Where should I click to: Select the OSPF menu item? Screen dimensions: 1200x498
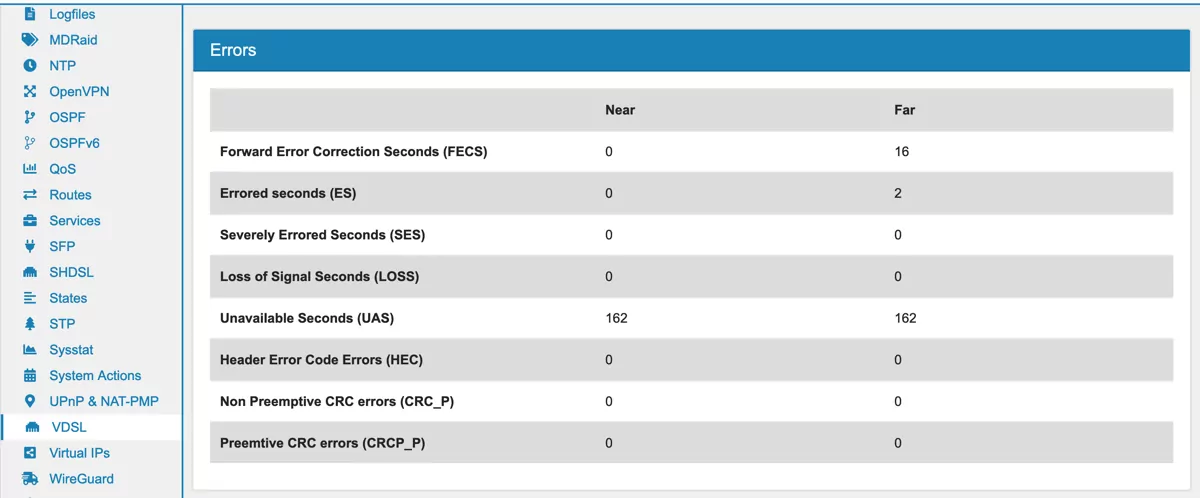(67, 117)
